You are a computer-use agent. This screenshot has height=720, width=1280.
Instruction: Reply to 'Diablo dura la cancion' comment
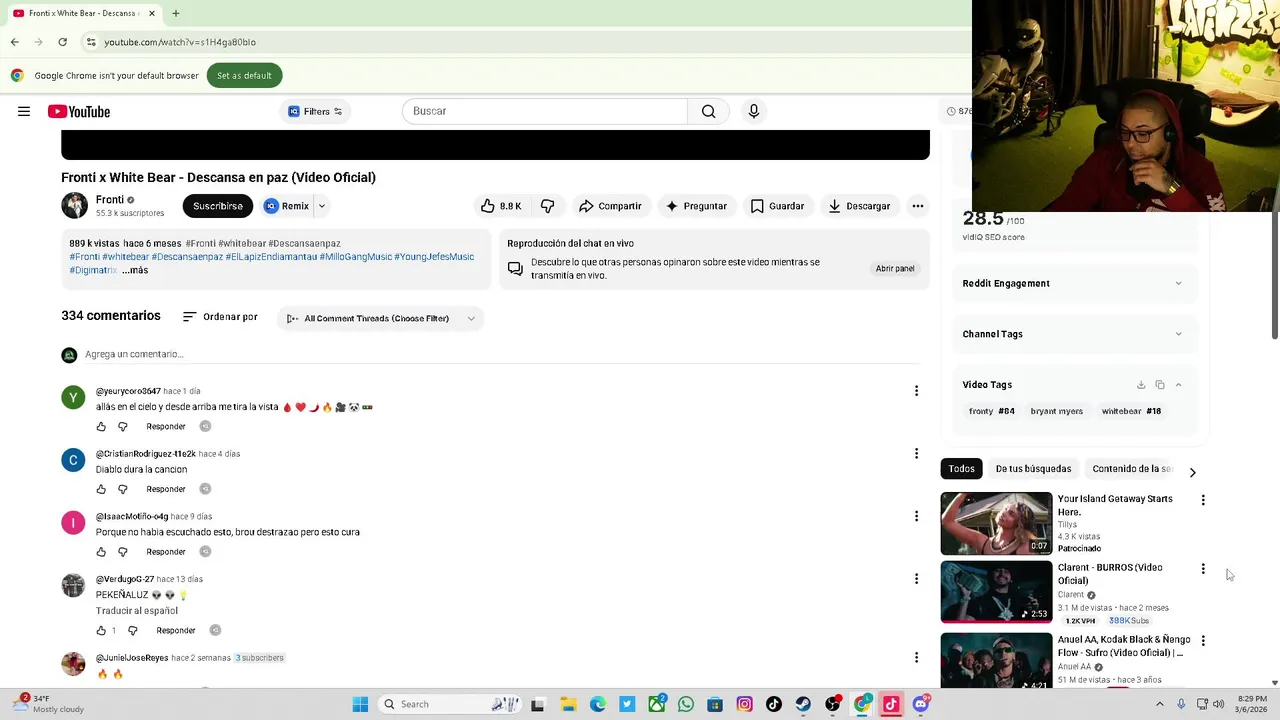click(x=166, y=489)
